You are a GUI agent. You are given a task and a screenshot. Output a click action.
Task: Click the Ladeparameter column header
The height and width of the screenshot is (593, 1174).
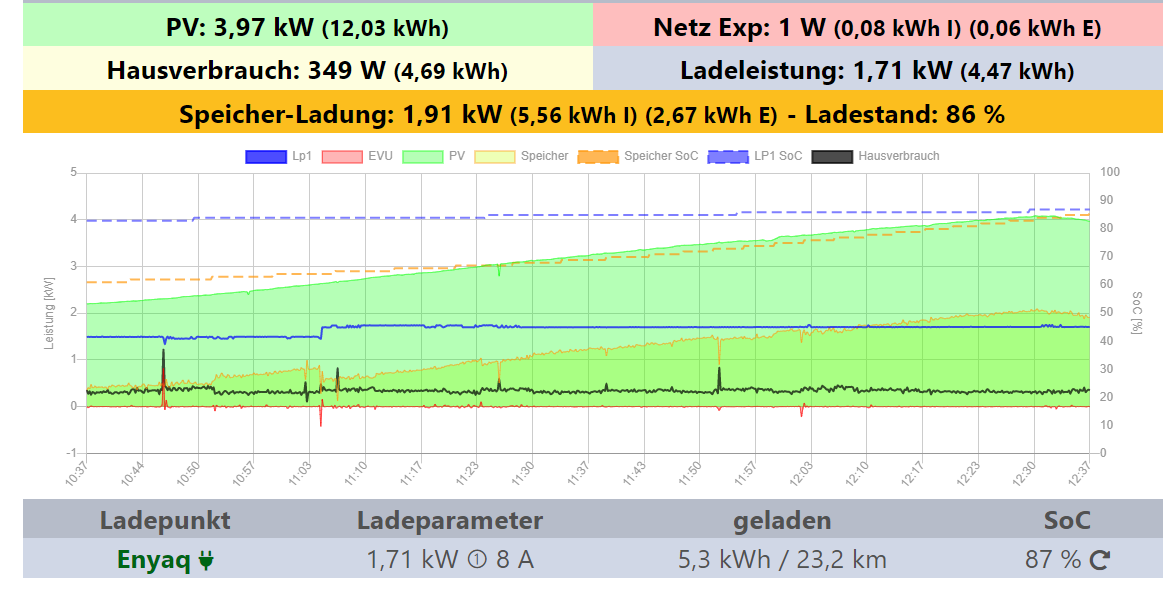click(450, 520)
